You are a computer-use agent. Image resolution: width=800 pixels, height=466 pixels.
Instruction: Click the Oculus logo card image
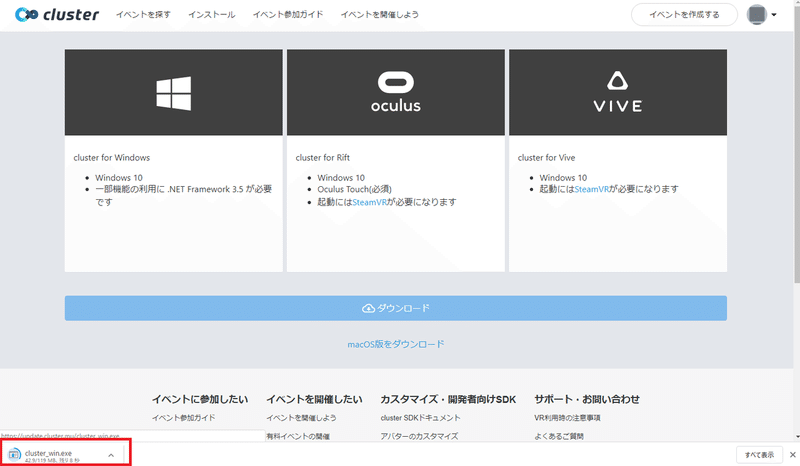click(x=396, y=92)
